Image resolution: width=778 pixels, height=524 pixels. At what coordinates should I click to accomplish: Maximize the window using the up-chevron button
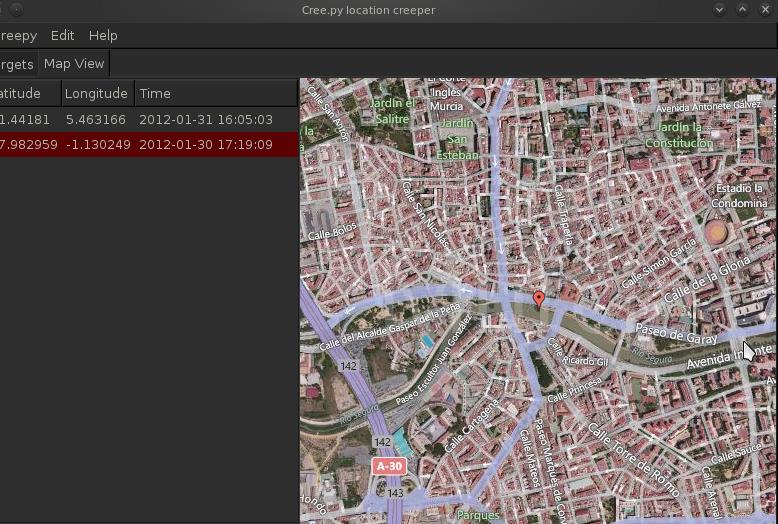pyautogui.click(x=742, y=10)
